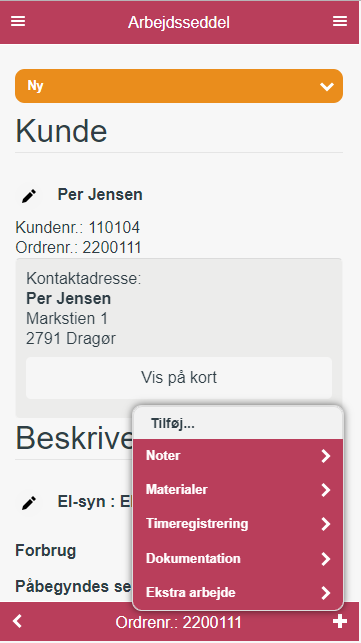Open the right hamburger menu in header
Image resolution: width=361 pixels, height=643 pixels.
340,21
